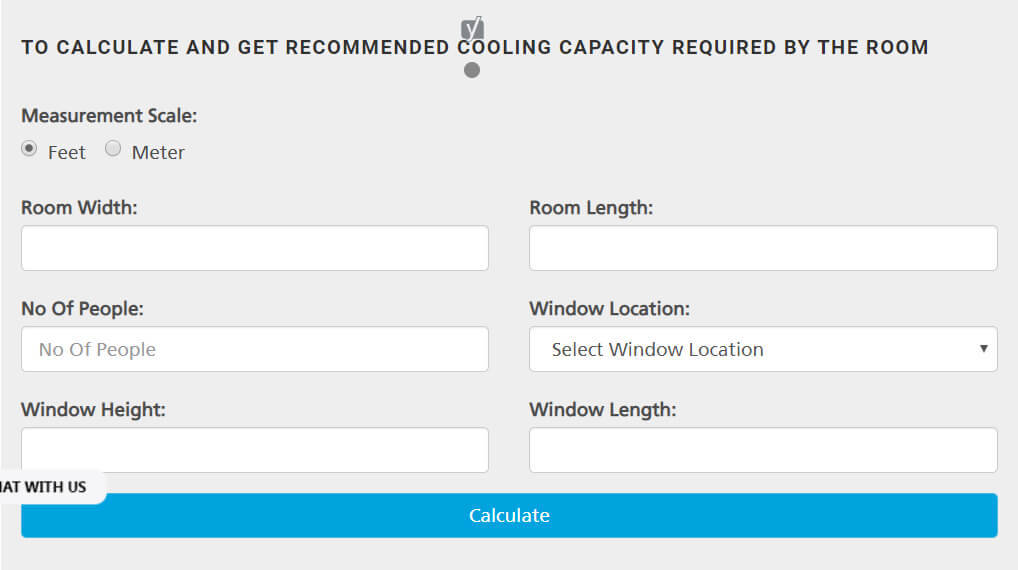
Task: Click the Feet option label
Action: point(67,152)
